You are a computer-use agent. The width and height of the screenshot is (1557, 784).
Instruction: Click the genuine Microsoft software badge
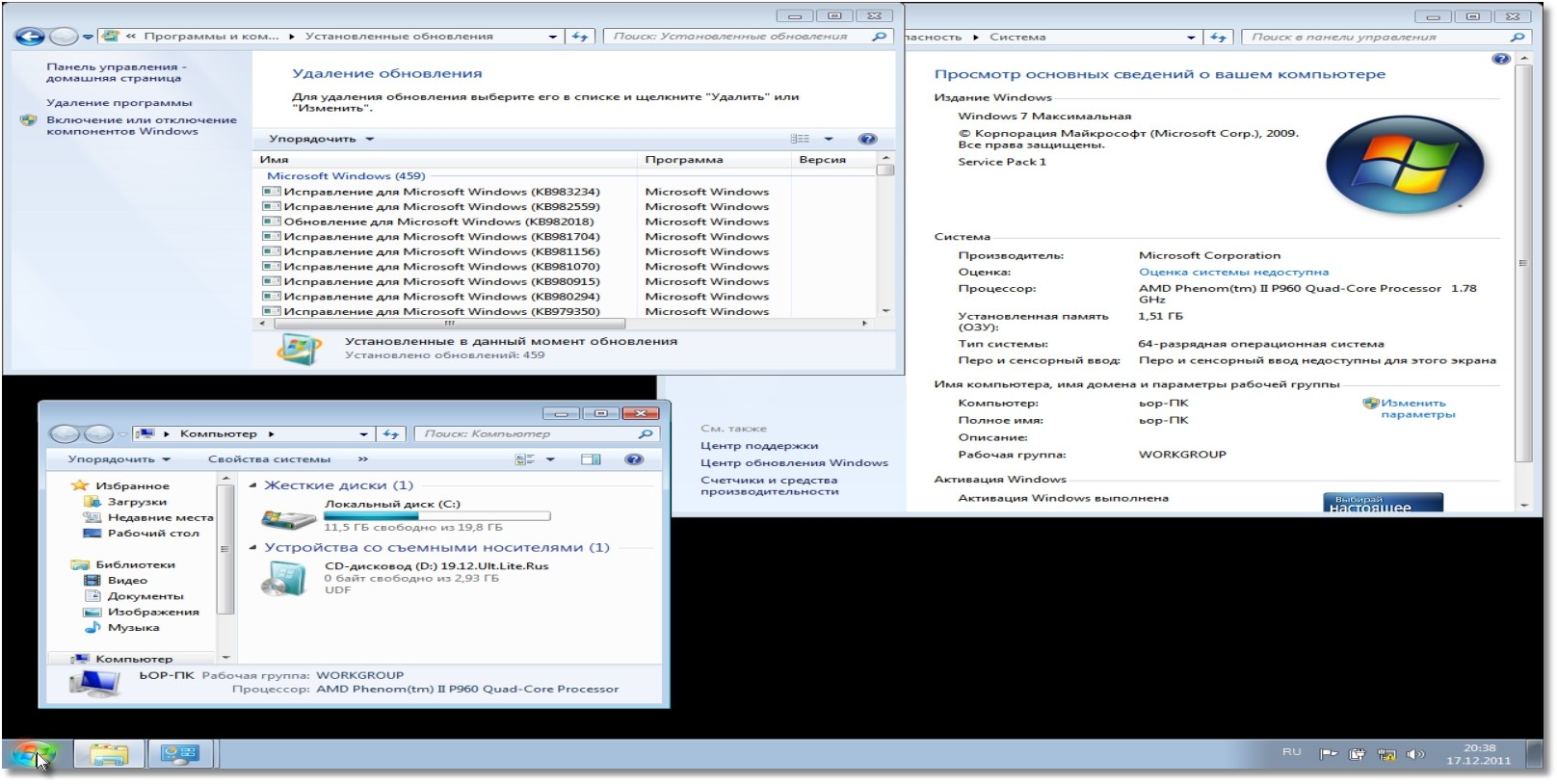click(1383, 502)
